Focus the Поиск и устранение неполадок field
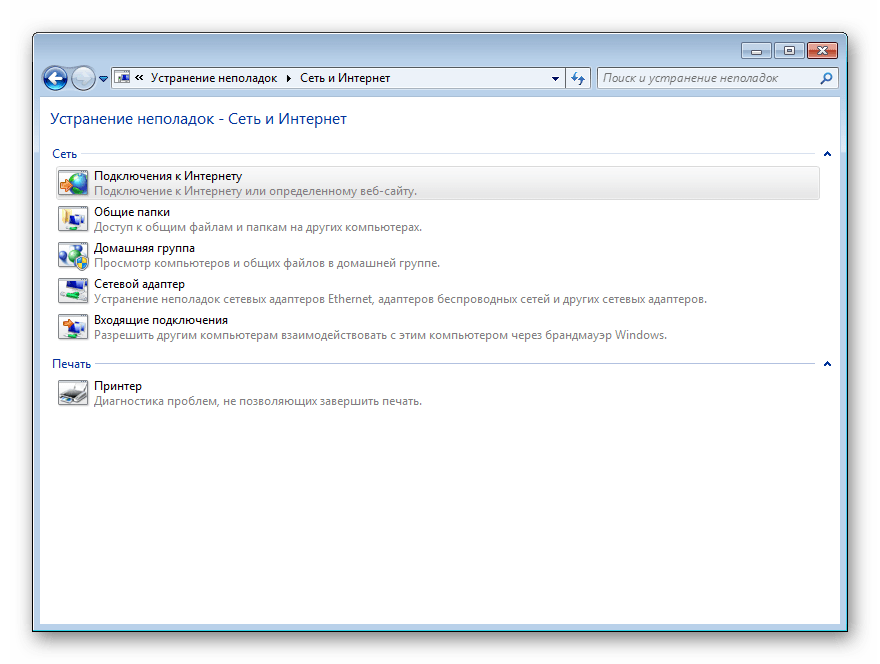Screen dimensions: 880x664 708,78
